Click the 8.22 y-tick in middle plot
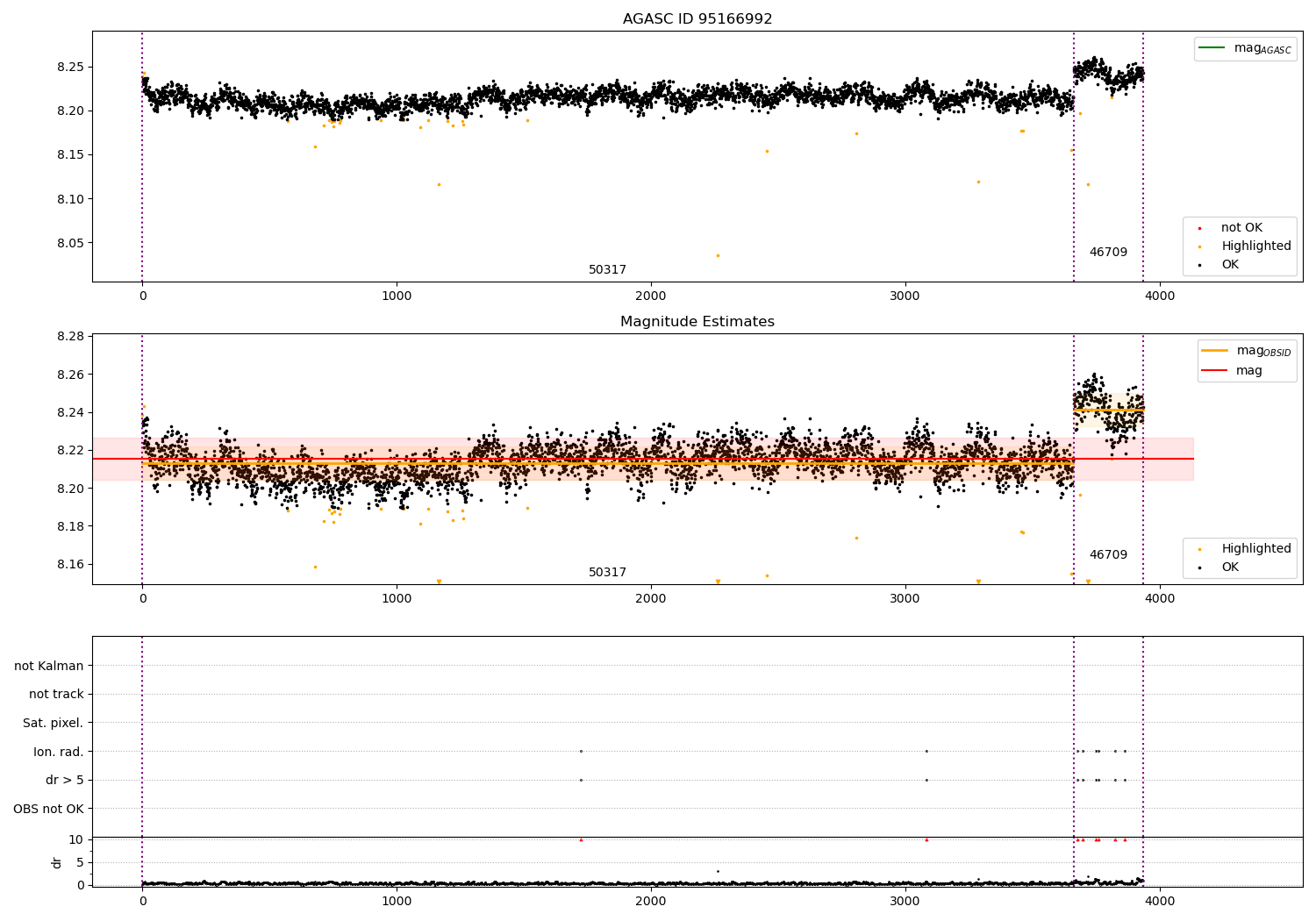The width and height of the screenshot is (1316, 921). click(71, 450)
